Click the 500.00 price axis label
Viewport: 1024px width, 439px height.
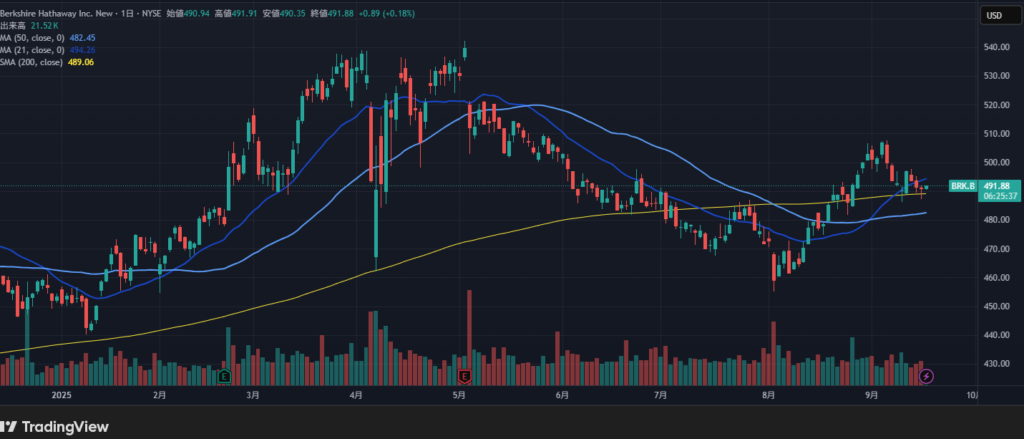pyautogui.click(x=998, y=162)
